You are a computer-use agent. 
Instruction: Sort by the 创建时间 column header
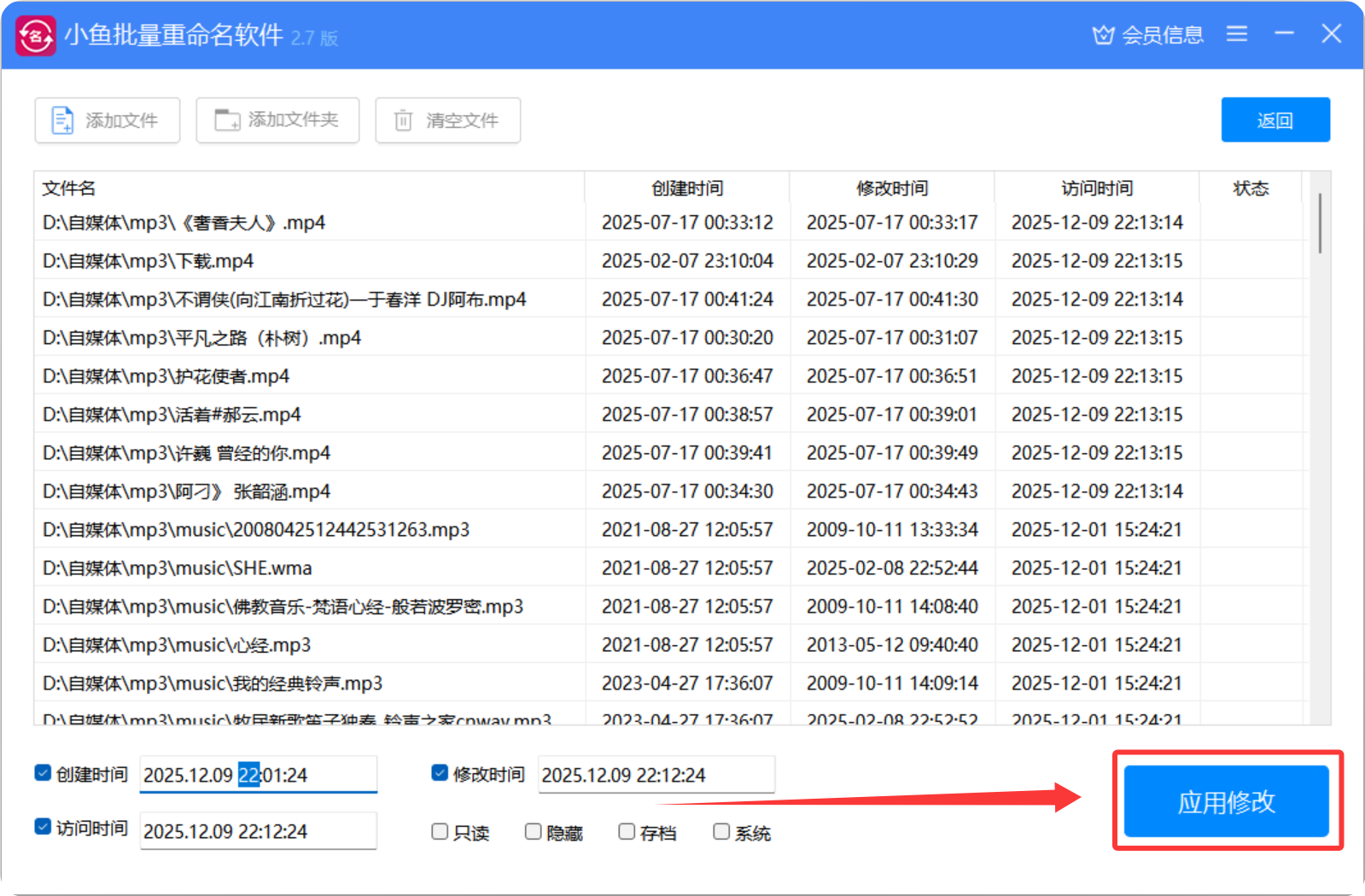[687, 189]
